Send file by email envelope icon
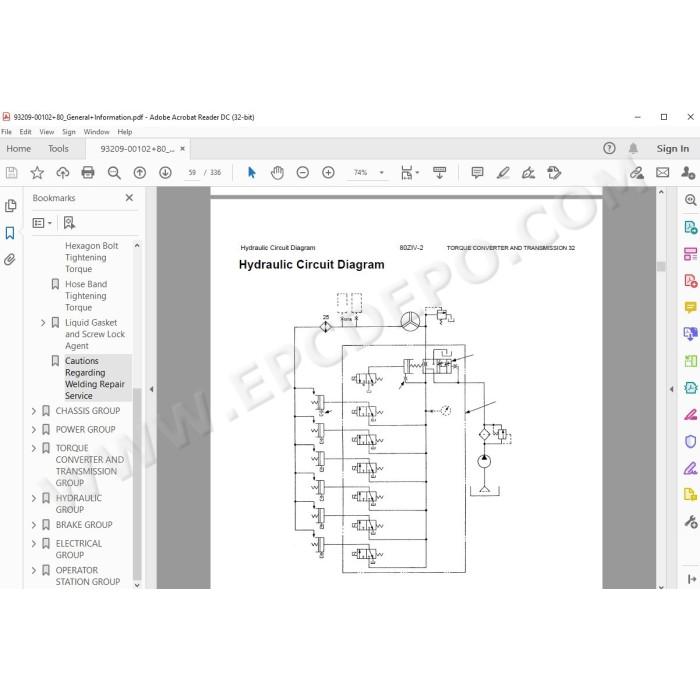 click(662, 173)
